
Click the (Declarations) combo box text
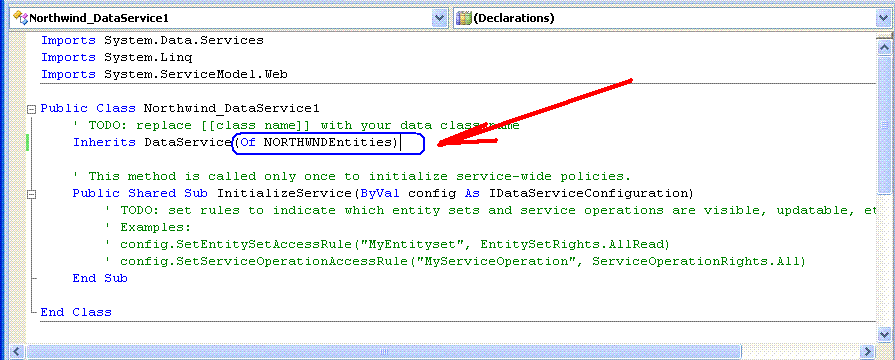tap(514, 18)
